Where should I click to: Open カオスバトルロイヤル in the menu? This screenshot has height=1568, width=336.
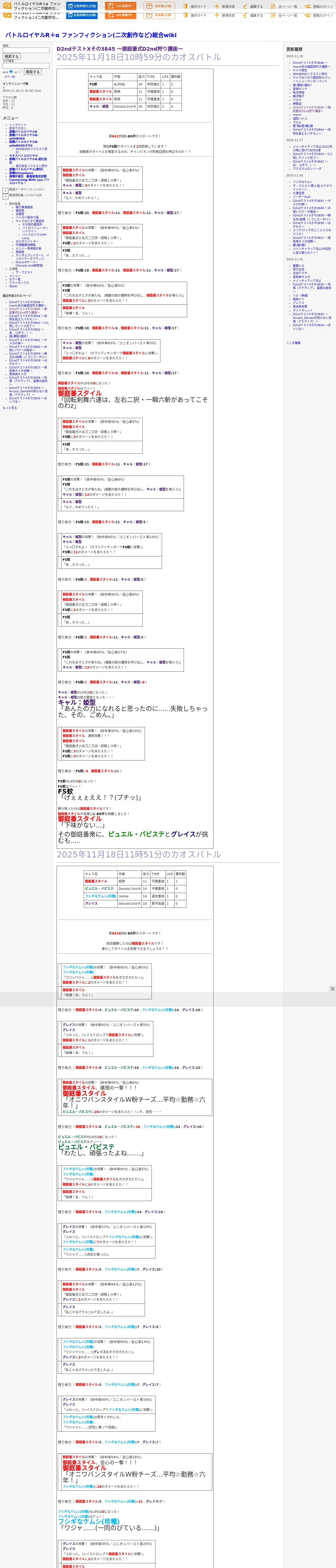23,156
